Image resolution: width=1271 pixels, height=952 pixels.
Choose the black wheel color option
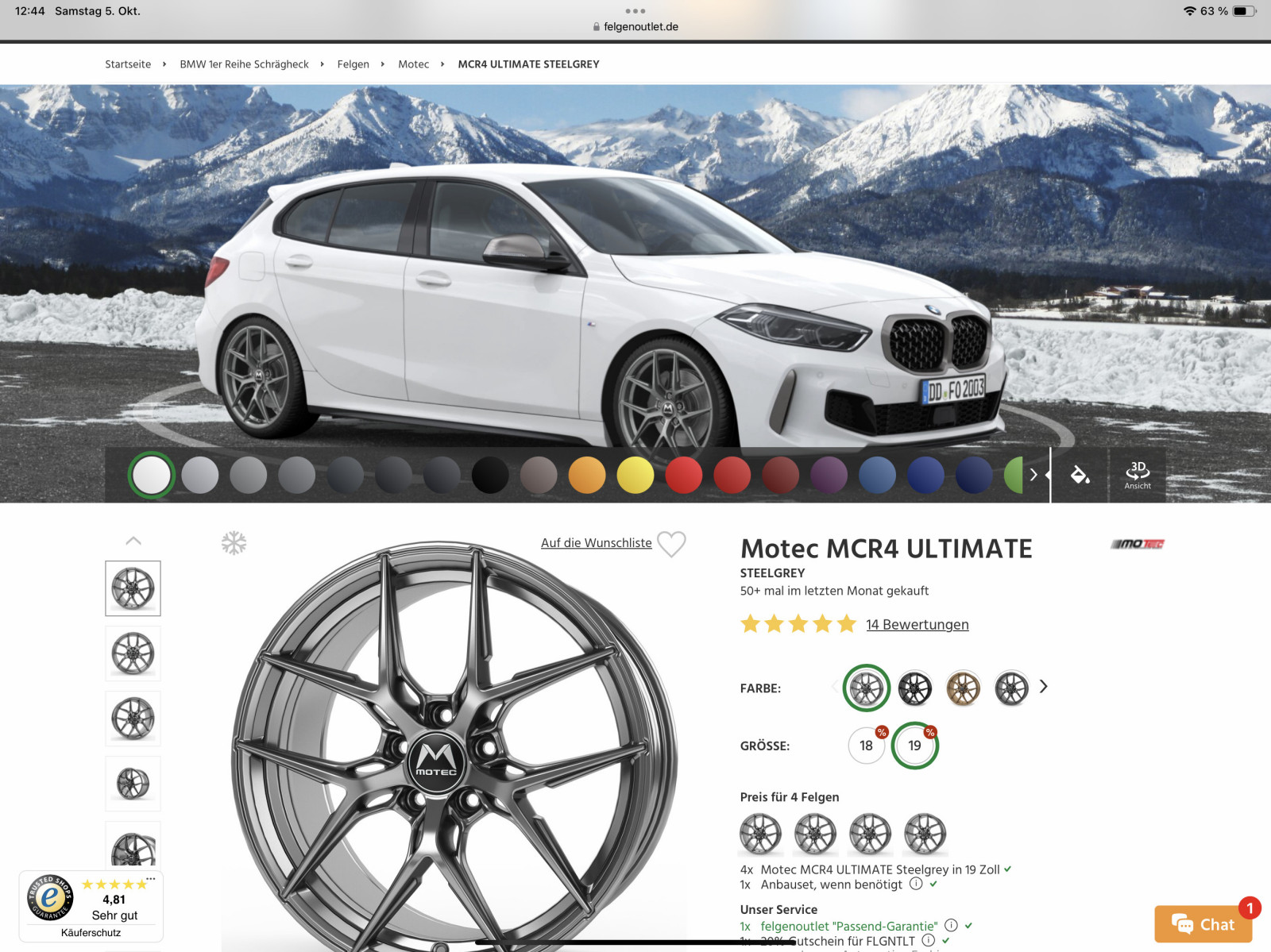[x=915, y=688]
